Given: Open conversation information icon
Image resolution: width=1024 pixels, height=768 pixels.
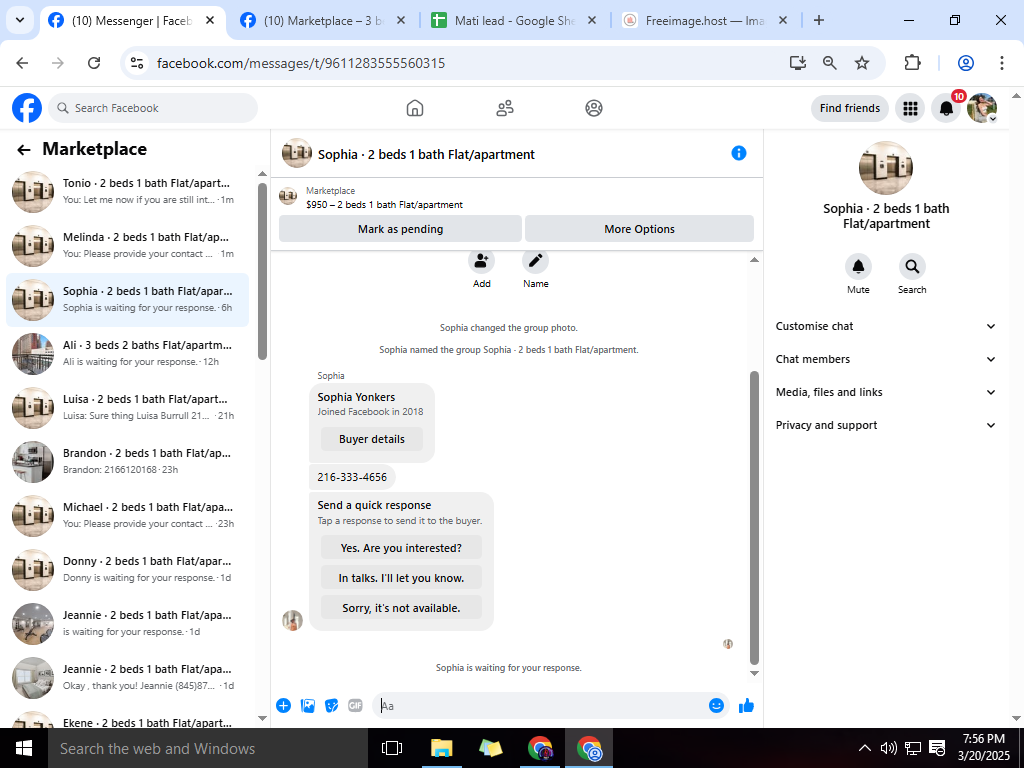Looking at the screenshot, I should click(739, 153).
